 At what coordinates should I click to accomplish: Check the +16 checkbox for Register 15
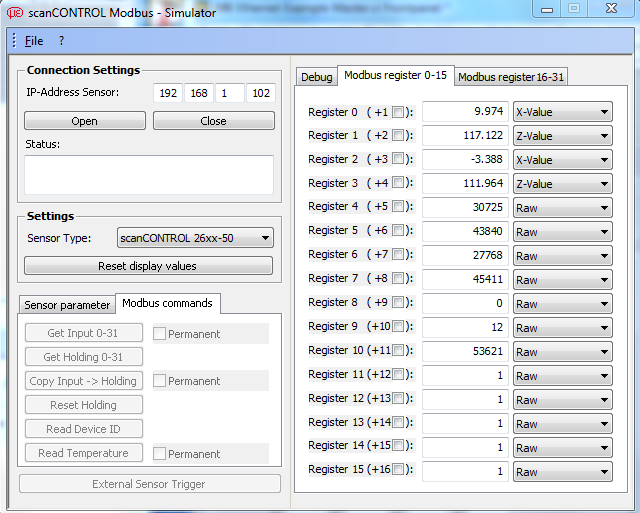[x=398, y=469]
